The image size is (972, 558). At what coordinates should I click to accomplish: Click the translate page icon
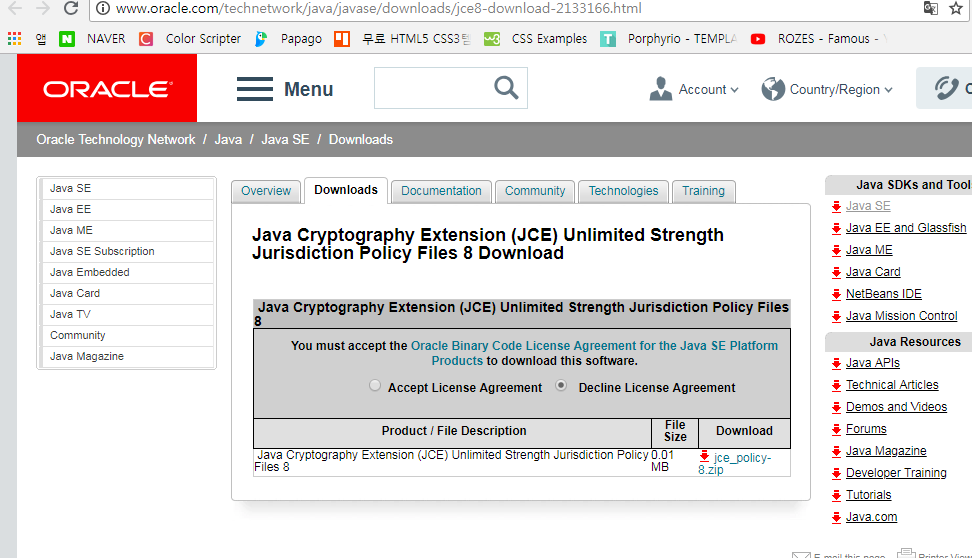930,8
